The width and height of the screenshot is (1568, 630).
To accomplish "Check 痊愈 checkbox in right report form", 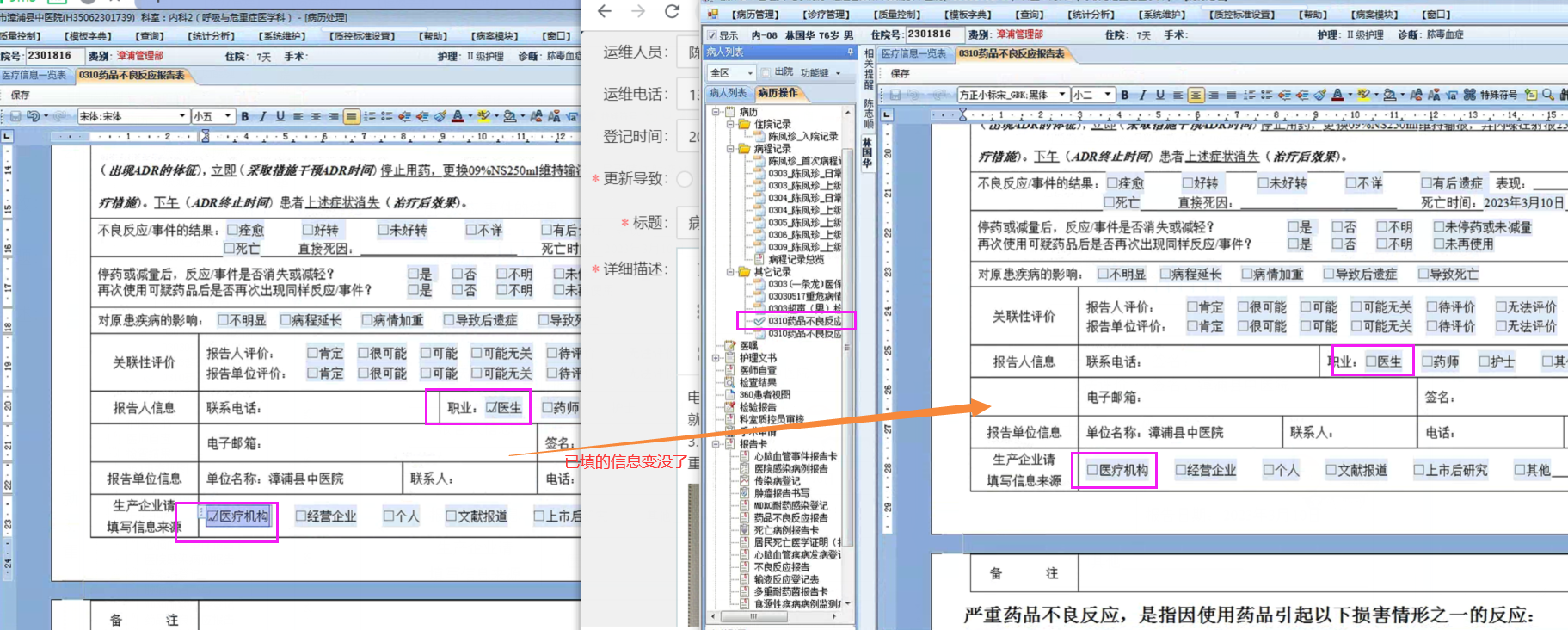I will tap(1112, 182).
